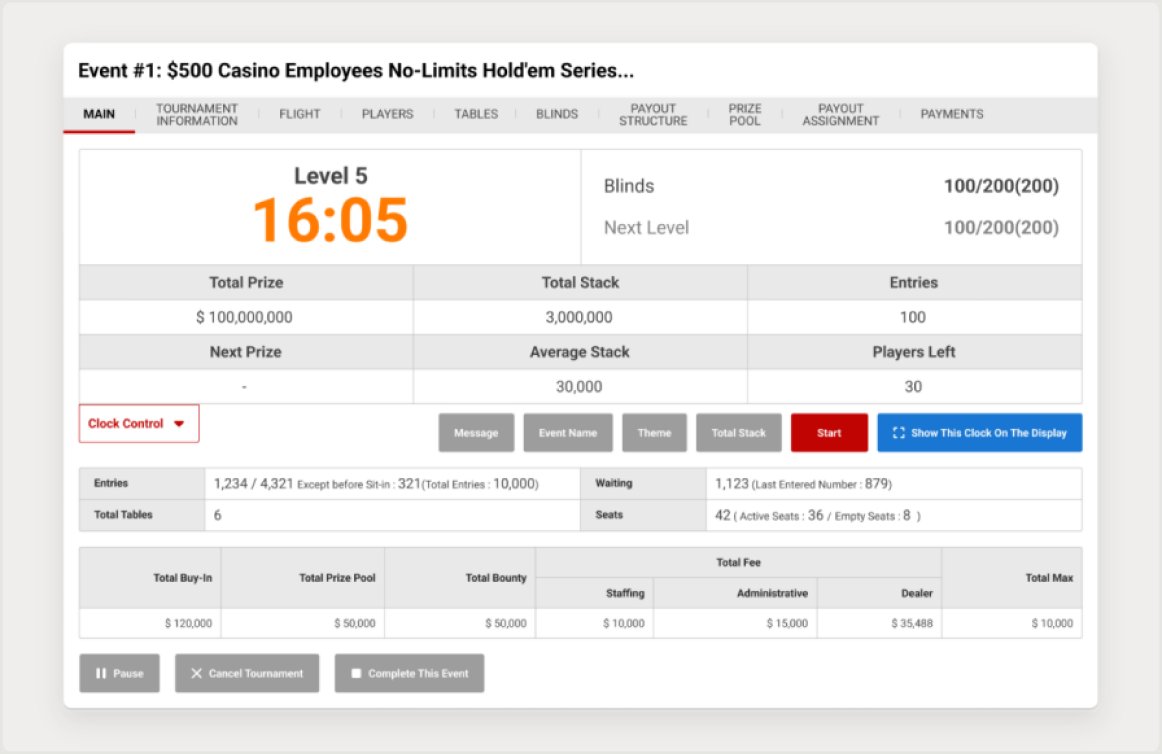
Task: Click the Total Max column header
Action: tap(1049, 578)
